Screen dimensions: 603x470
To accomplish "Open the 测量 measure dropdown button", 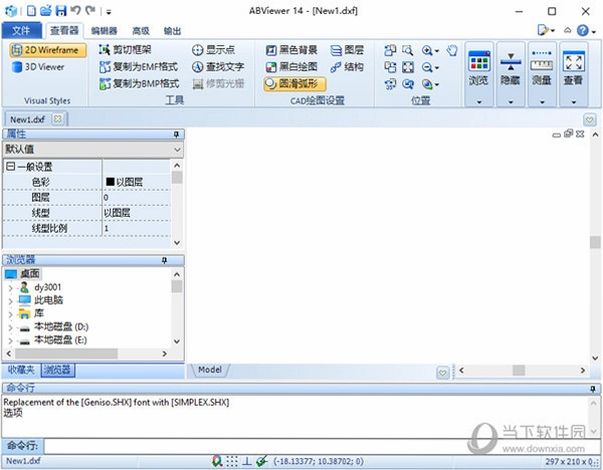I will pos(542,75).
